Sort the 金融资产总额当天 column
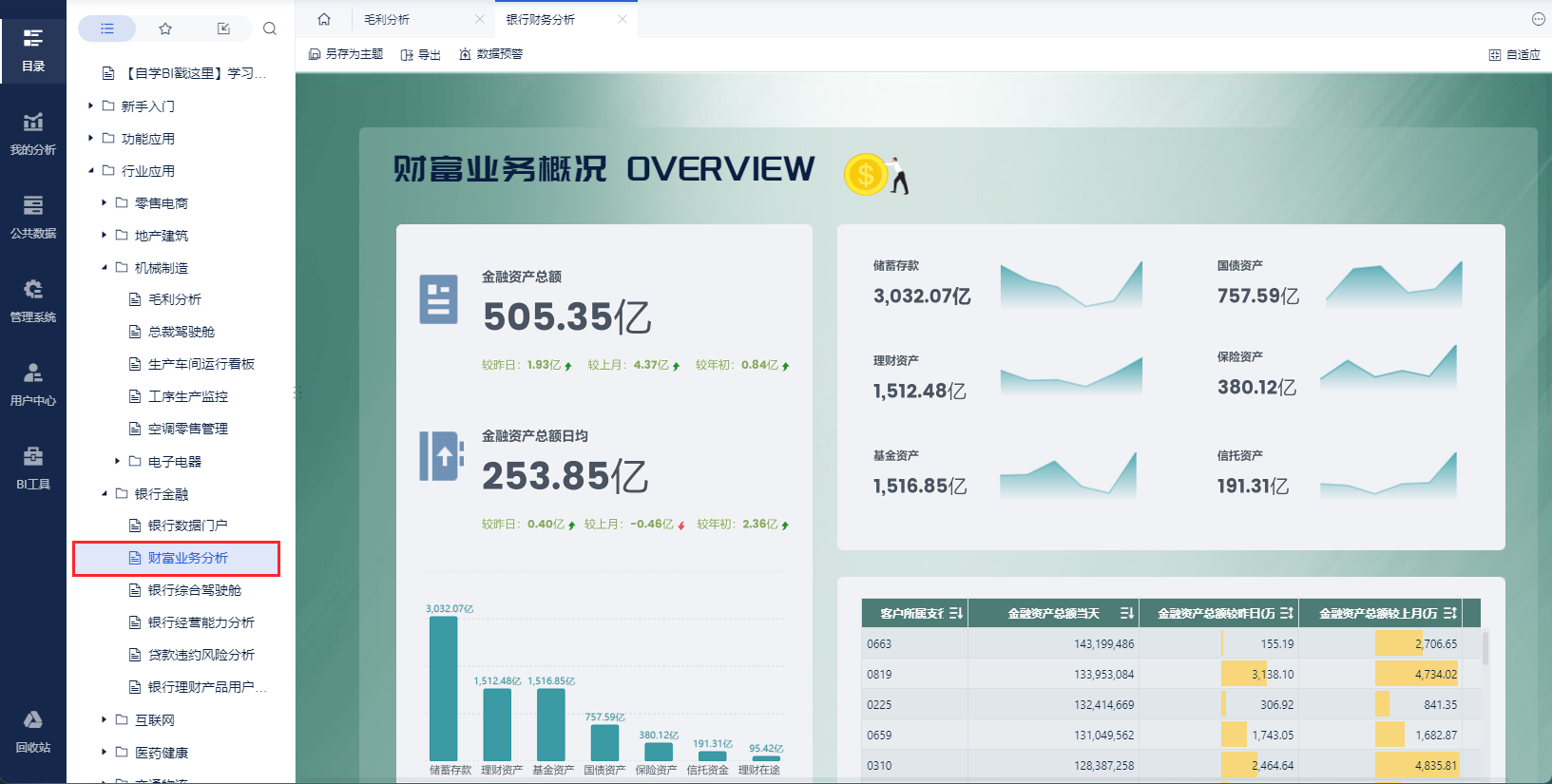This screenshot has width=1552, height=784. (x=1126, y=614)
